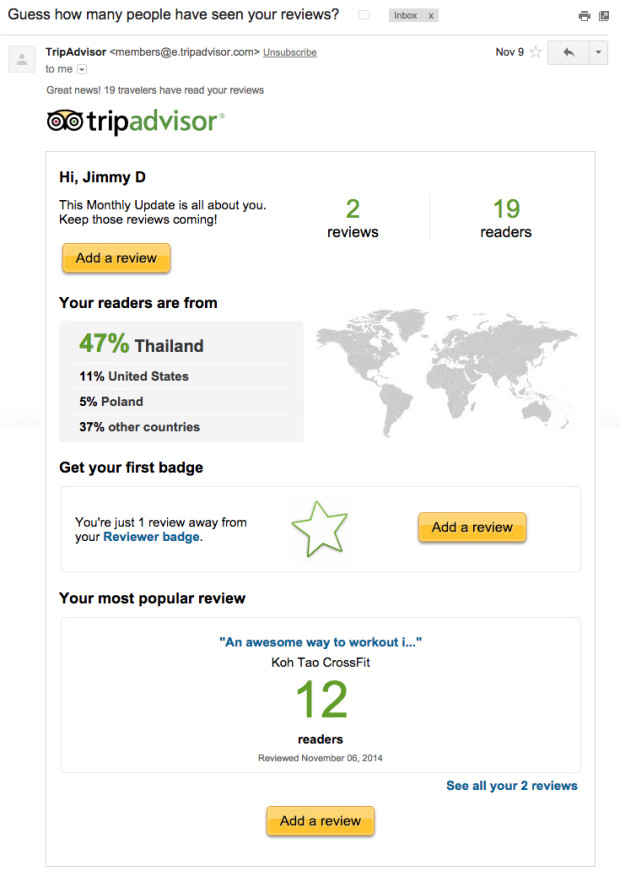Toggle the importance marker beside subject
This screenshot has width=620, height=871.
pos(364,15)
